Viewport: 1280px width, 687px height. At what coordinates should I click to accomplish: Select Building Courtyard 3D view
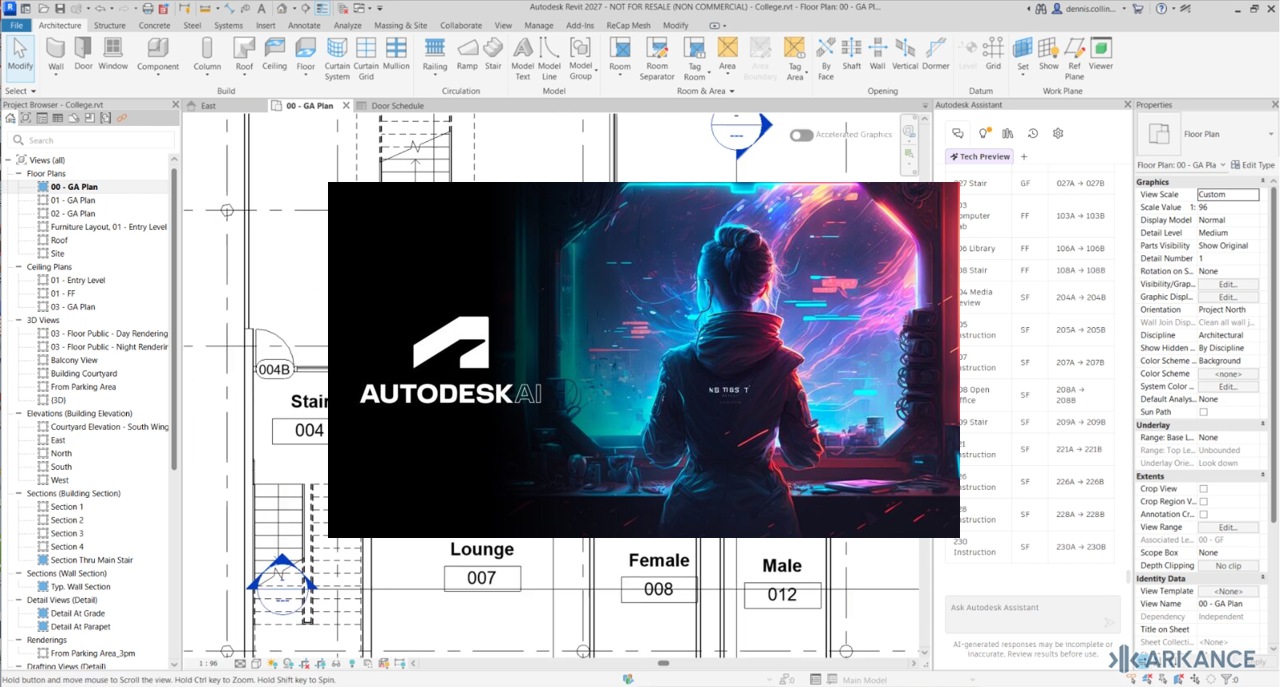(84, 373)
